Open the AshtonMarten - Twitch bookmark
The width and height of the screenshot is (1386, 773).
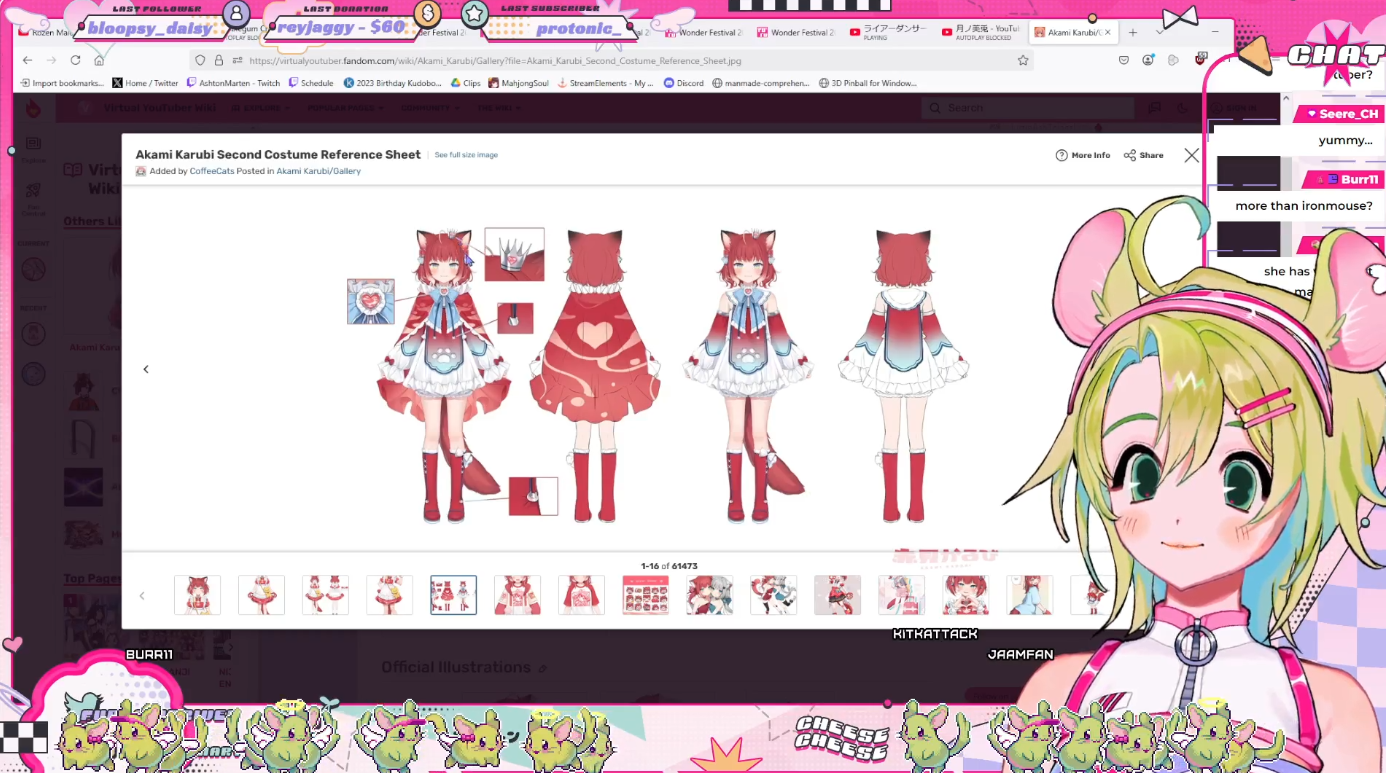click(x=233, y=83)
